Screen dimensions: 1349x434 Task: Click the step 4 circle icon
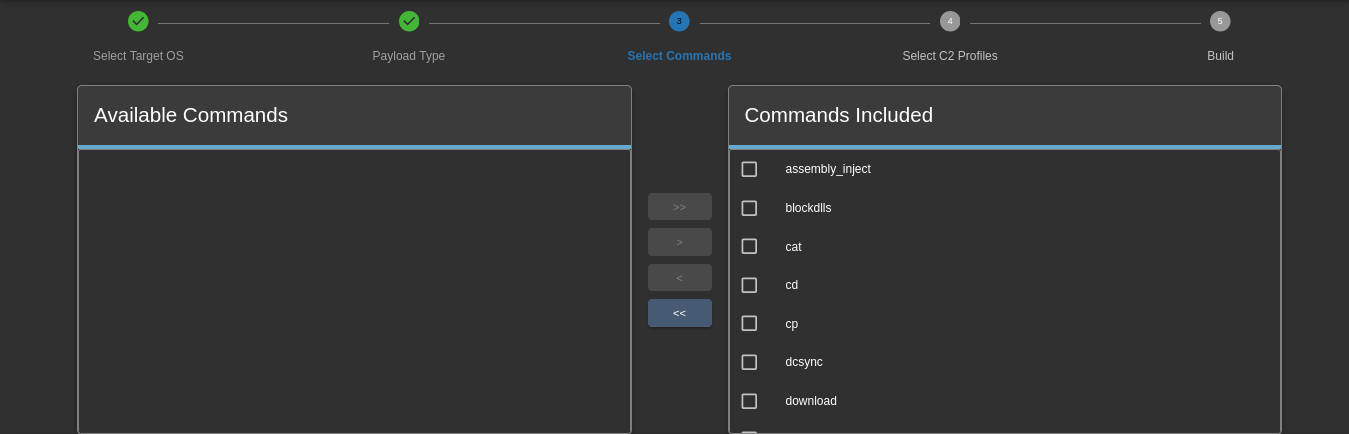pyautogui.click(x=950, y=21)
